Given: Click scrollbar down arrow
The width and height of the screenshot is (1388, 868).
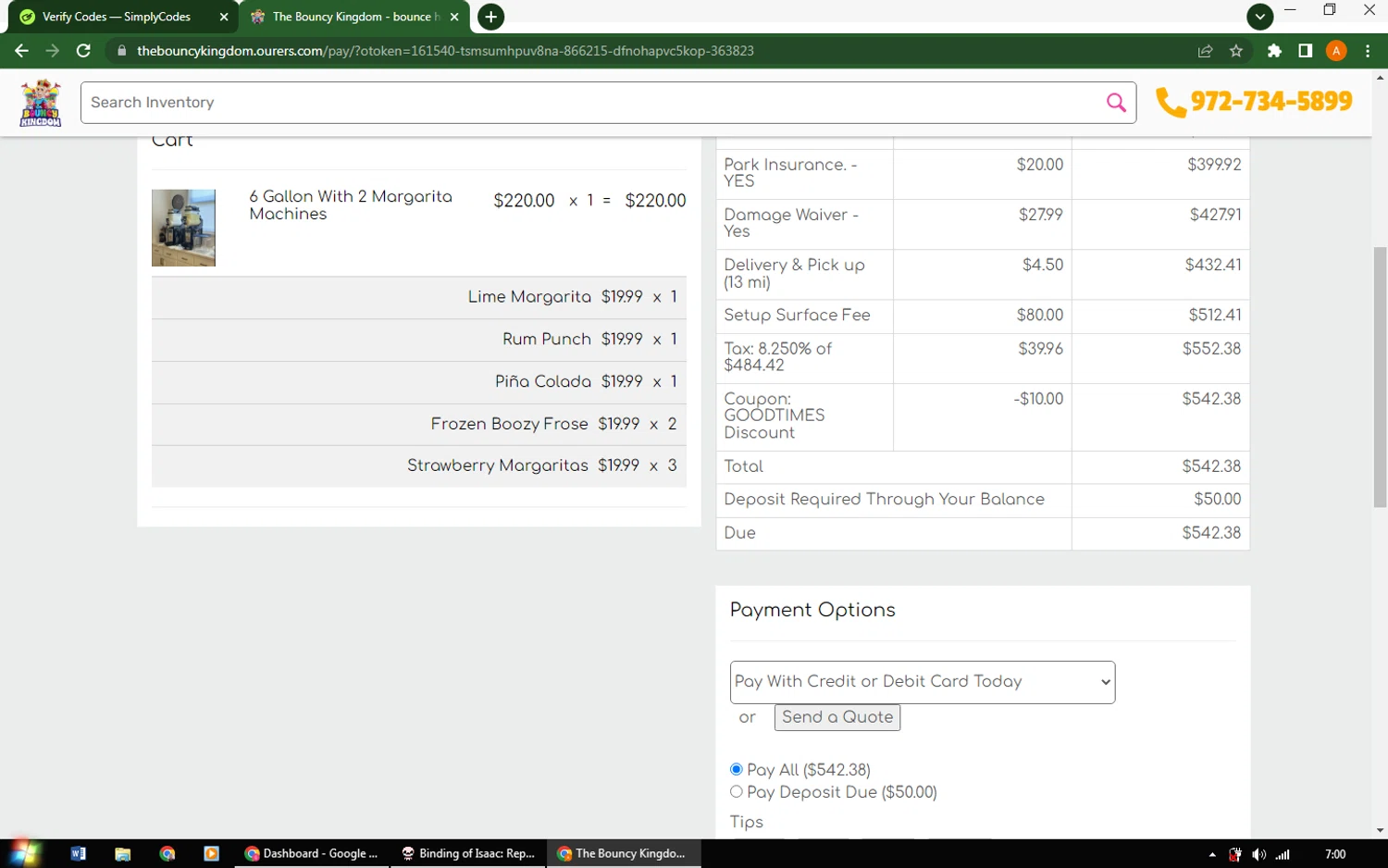Looking at the screenshot, I should point(1380,830).
